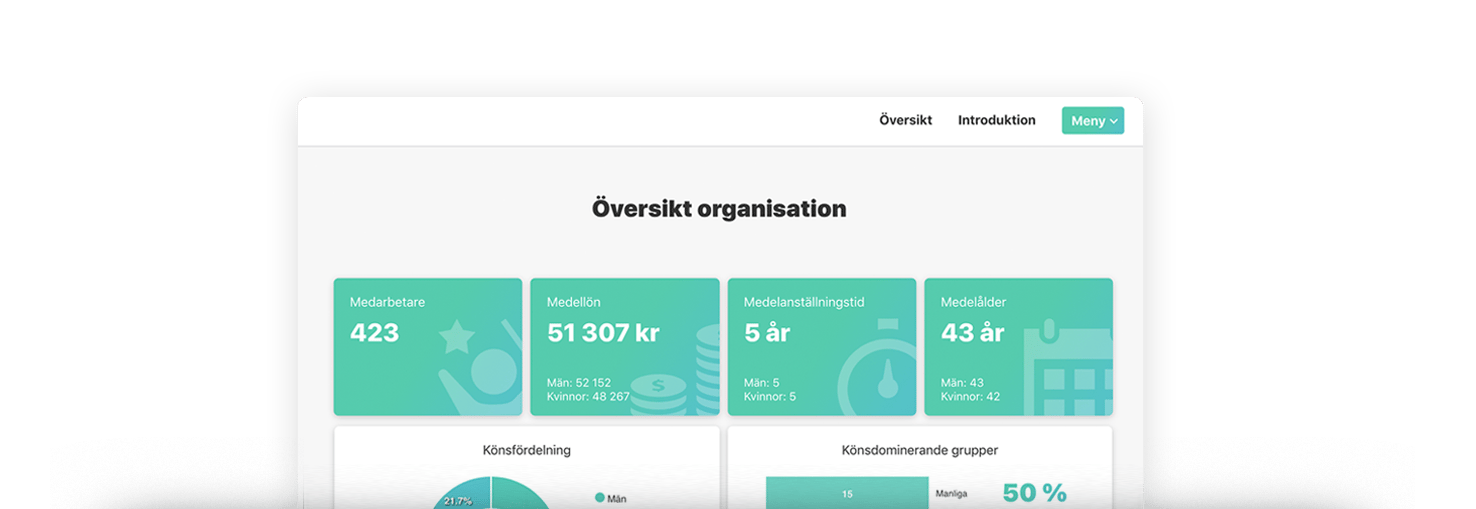
Task: Select the Medellön 51 307 kr card
Action: (x=625, y=347)
